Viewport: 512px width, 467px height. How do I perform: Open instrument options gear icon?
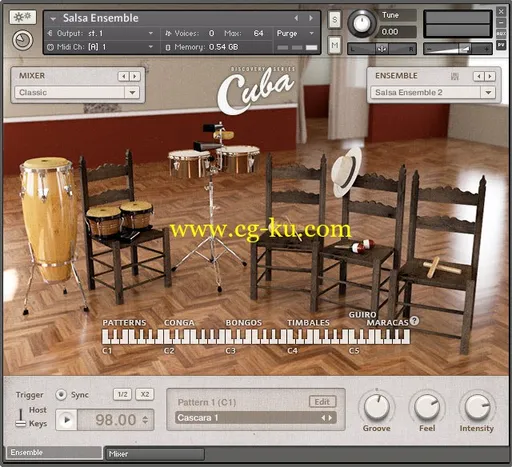(23, 17)
